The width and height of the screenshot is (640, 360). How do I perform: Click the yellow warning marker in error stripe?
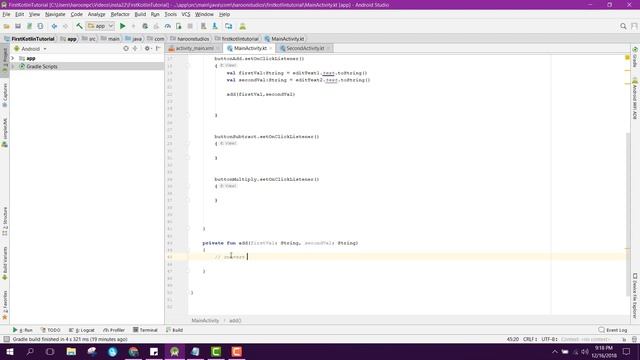627,58
